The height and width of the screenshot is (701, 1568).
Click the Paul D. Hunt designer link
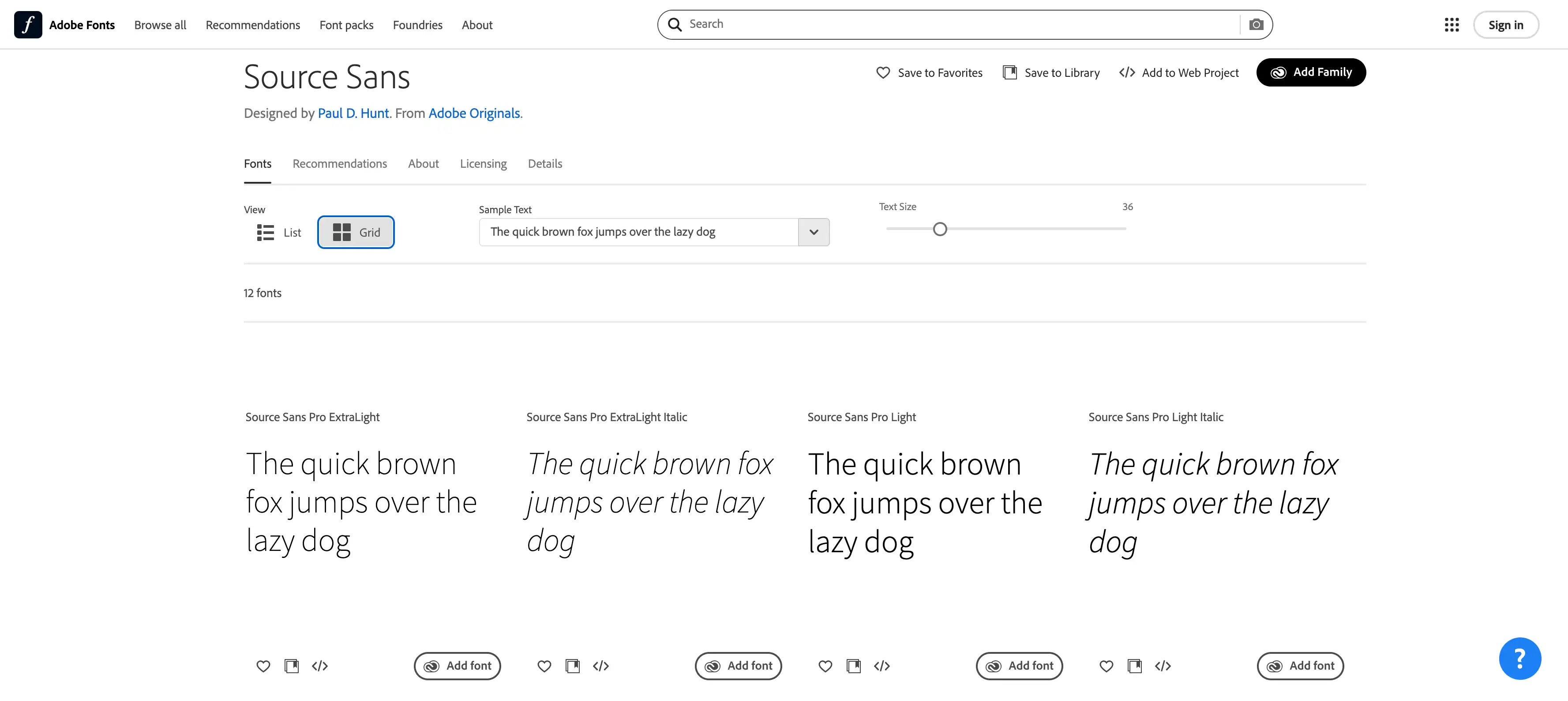coord(353,113)
